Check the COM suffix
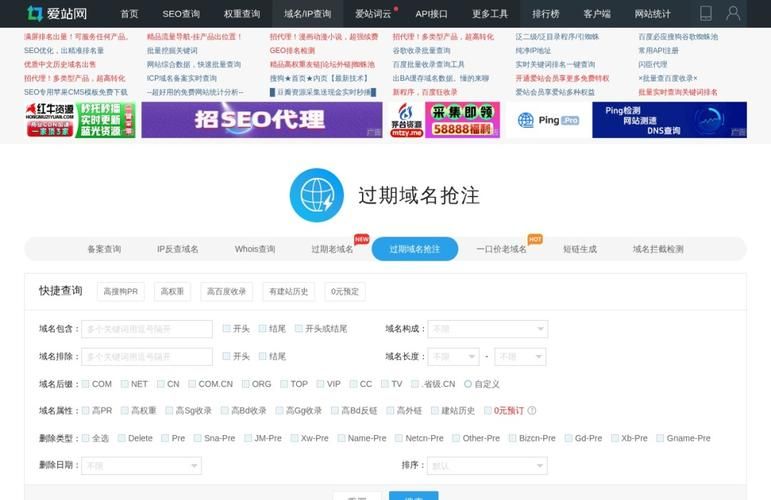This screenshot has width=771, height=500. tap(86, 384)
